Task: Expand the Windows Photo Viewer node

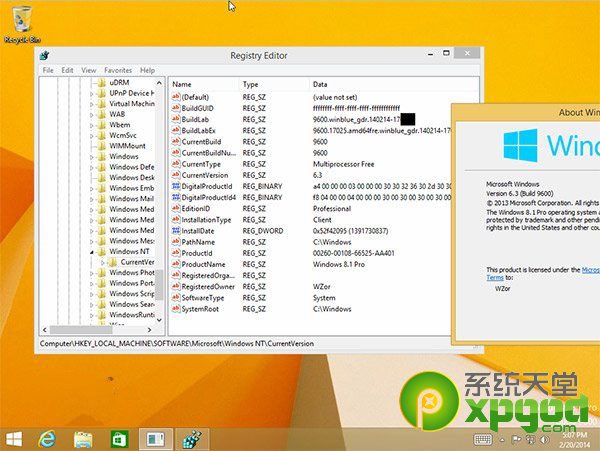Action: (x=91, y=273)
